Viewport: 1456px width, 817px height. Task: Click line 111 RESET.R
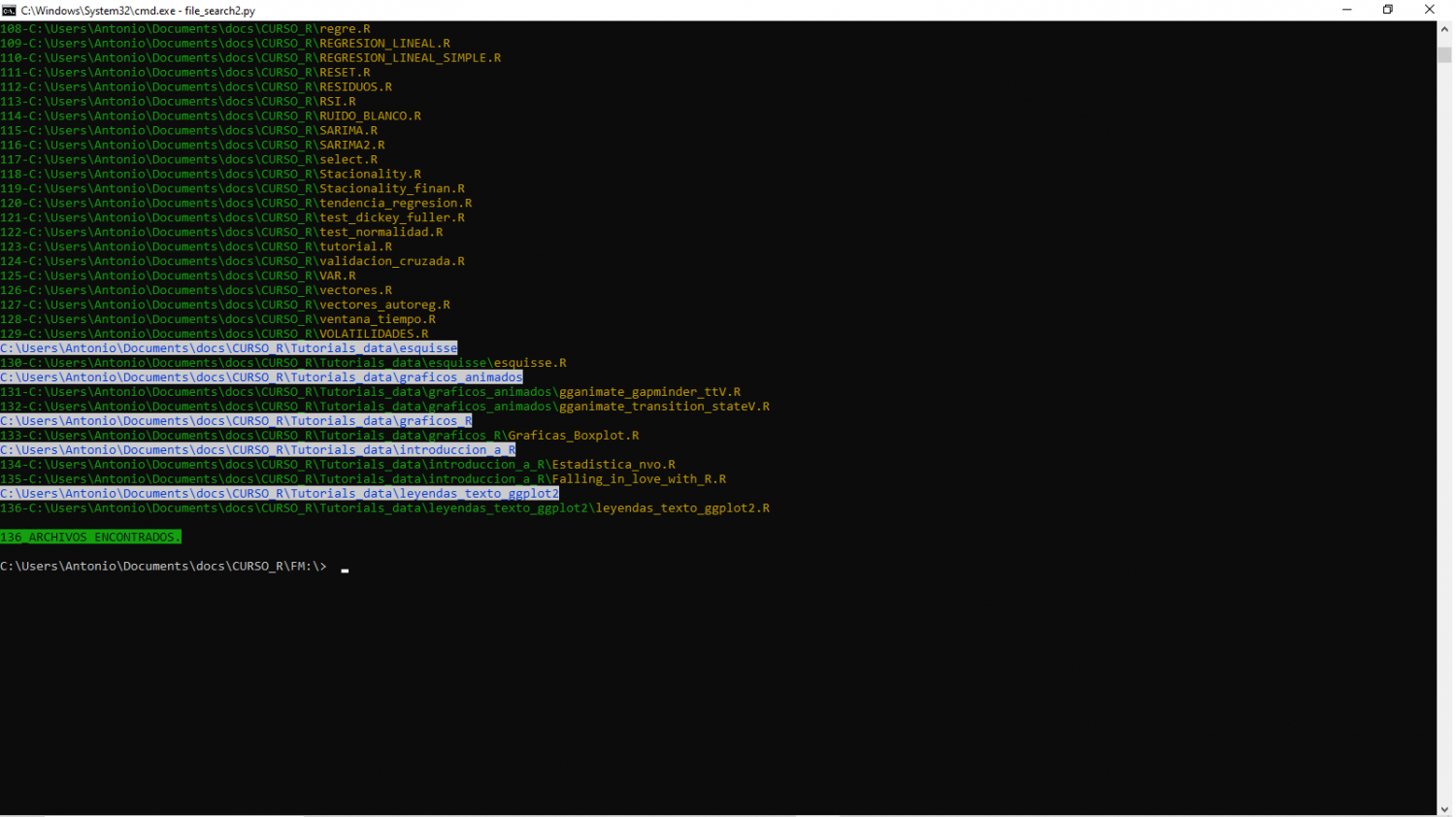click(185, 73)
